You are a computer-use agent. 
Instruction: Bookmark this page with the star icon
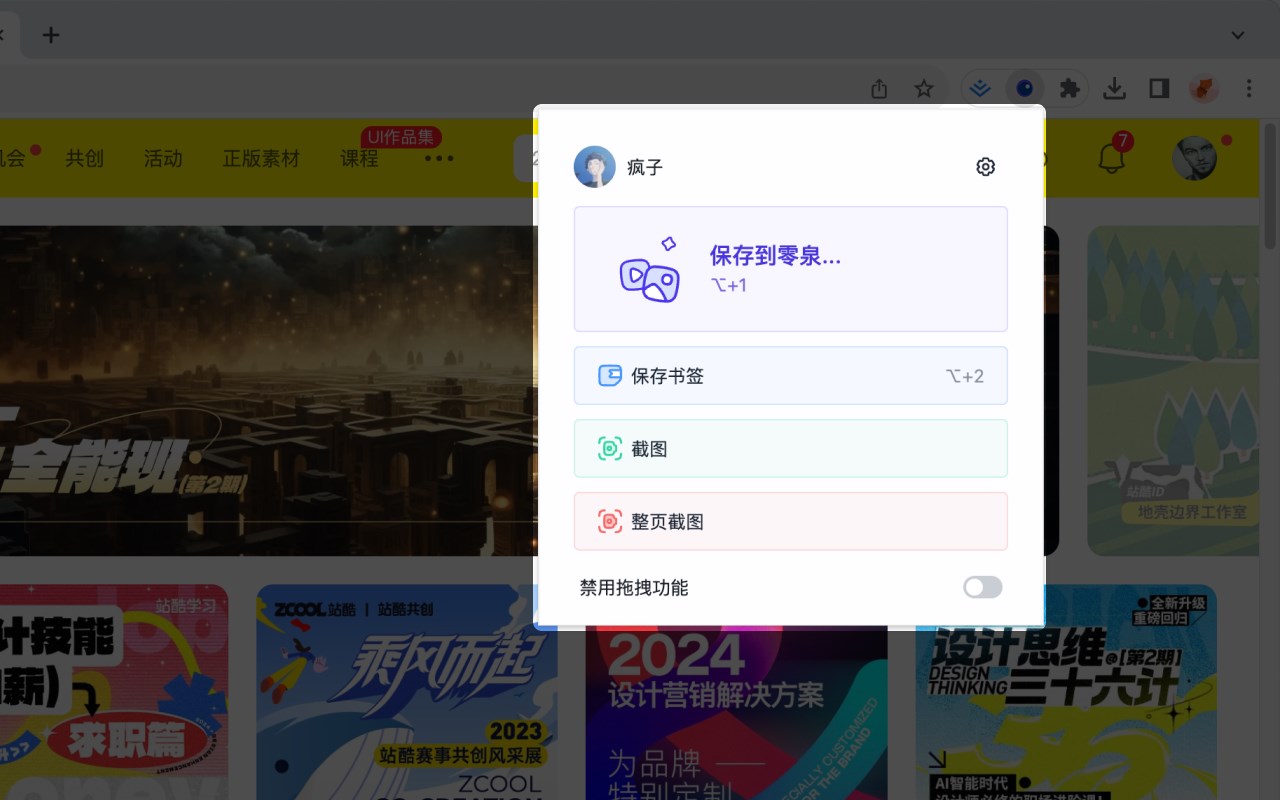click(x=924, y=89)
